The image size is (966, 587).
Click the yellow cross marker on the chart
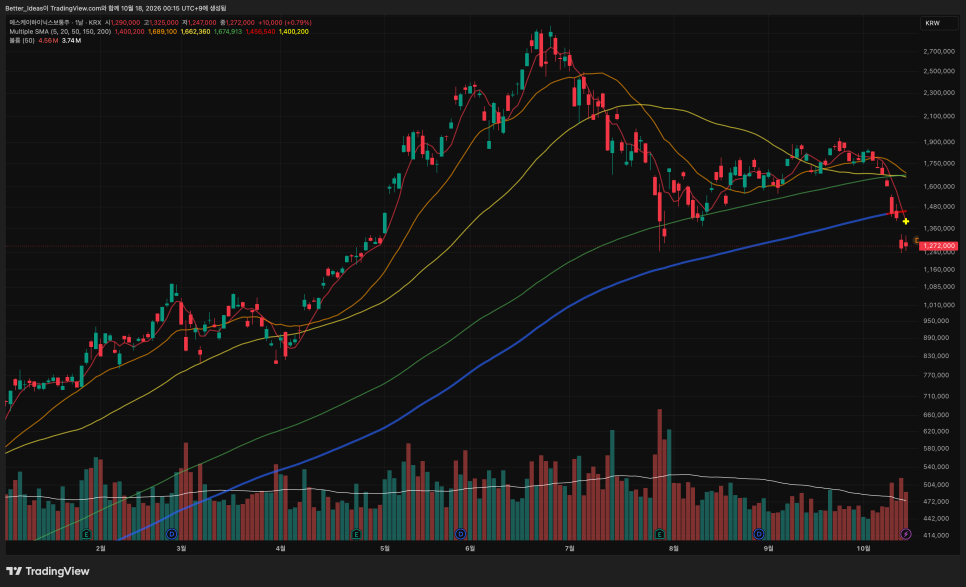[906, 221]
